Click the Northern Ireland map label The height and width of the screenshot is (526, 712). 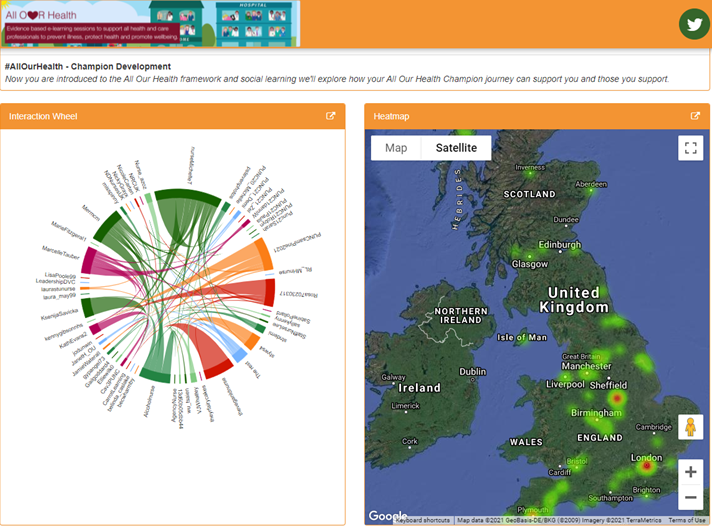click(x=461, y=316)
